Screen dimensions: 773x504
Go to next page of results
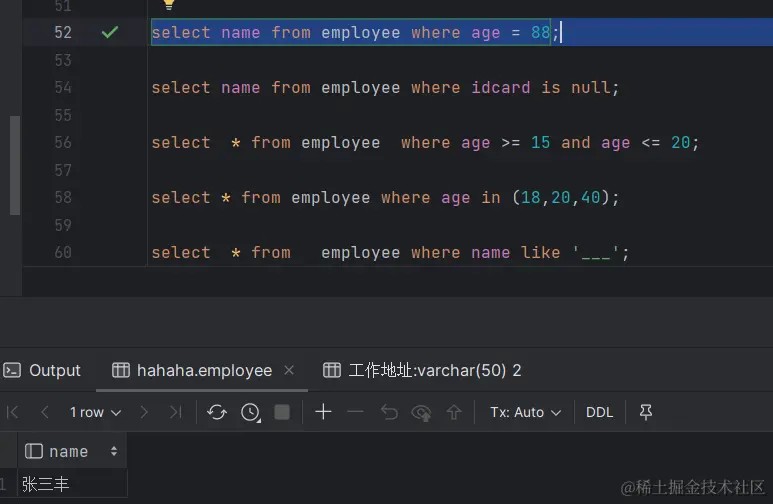tap(144, 412)
